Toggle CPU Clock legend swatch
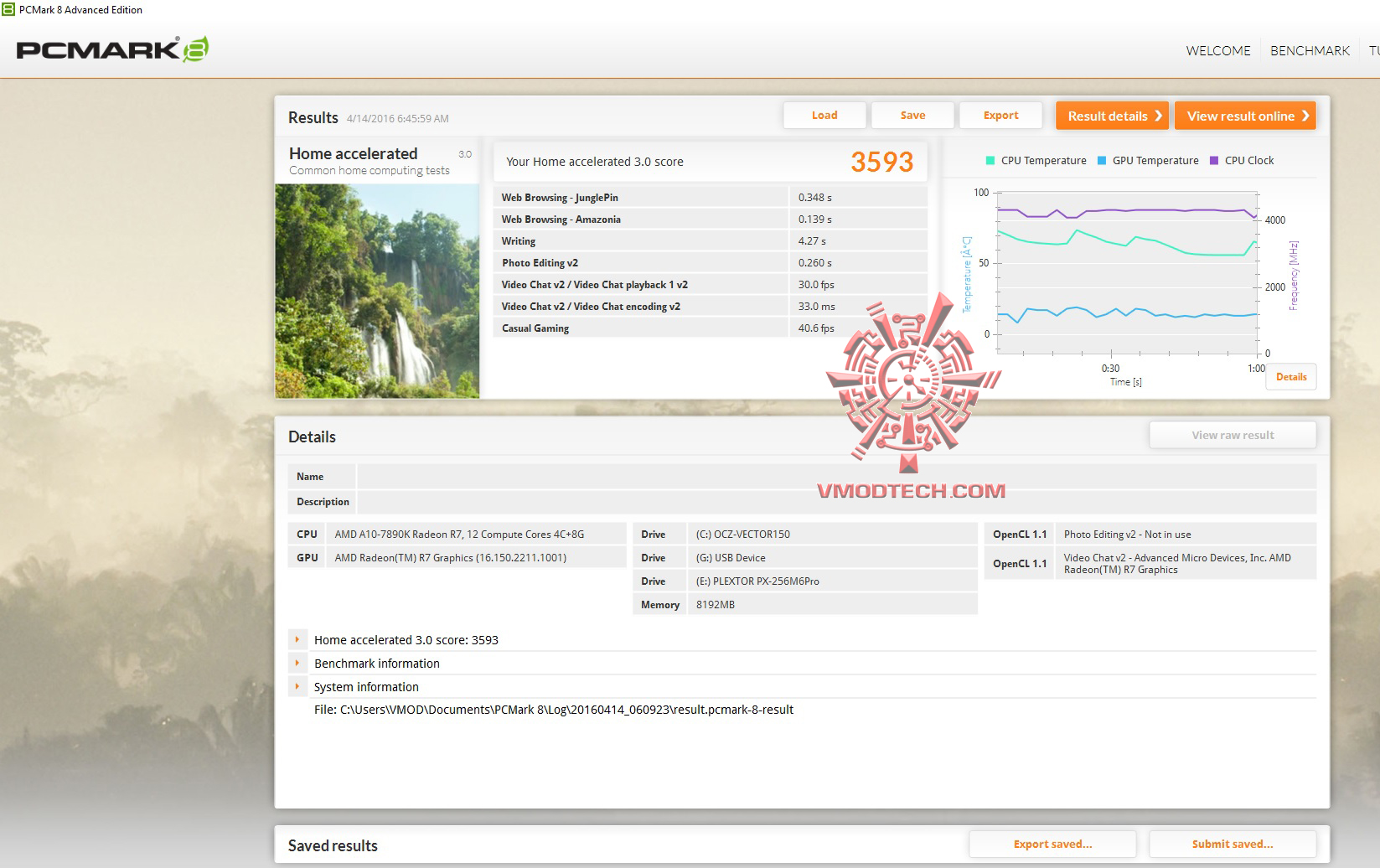The height and width of the screenshot is (868, 1380). point(1214,161)
